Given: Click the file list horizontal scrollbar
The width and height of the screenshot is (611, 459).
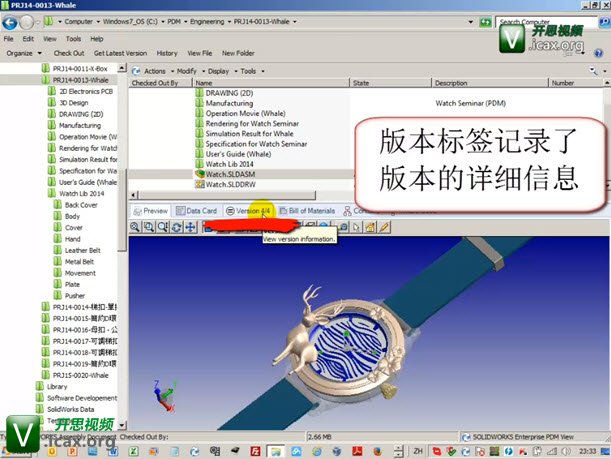Looking at the screenshot, I should click(x=227, y=194).
